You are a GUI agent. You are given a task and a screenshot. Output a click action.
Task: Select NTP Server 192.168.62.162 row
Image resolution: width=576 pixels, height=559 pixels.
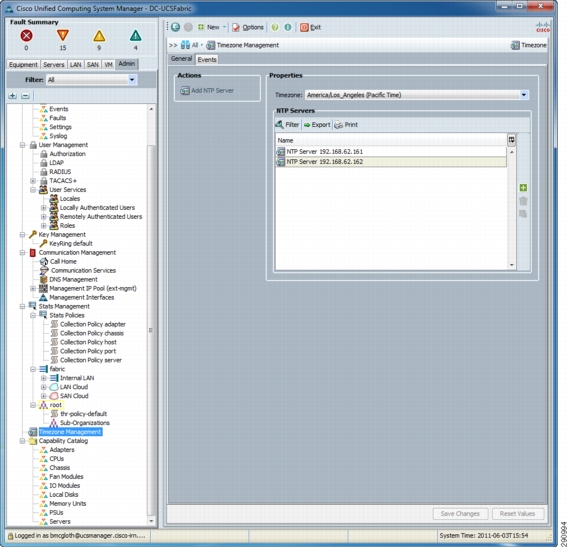(x=391, y=162)
